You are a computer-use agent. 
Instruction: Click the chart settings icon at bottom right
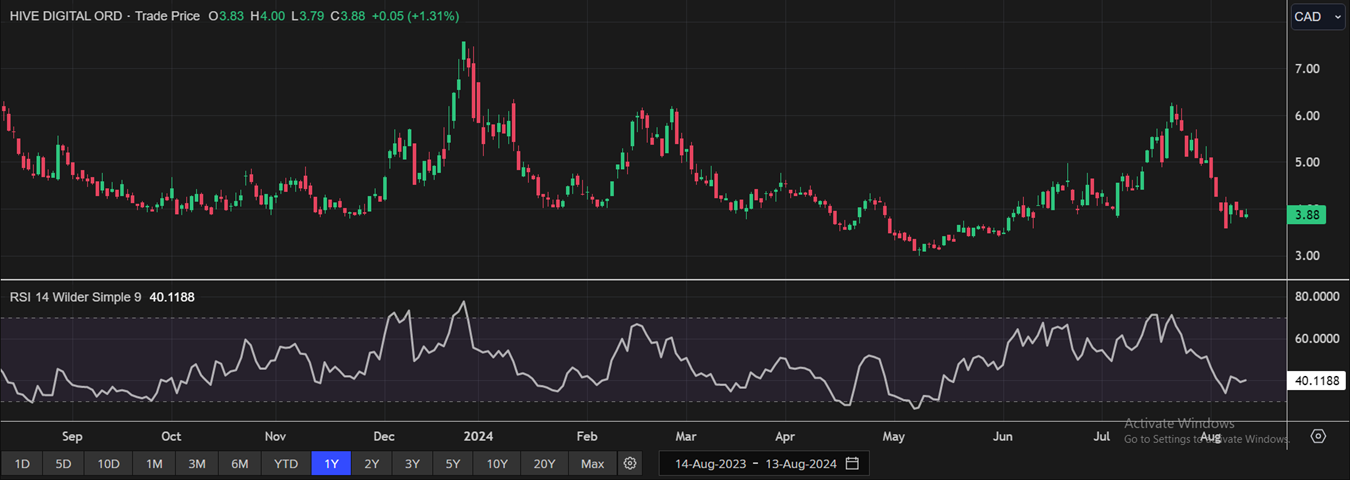coord(1318,436)
